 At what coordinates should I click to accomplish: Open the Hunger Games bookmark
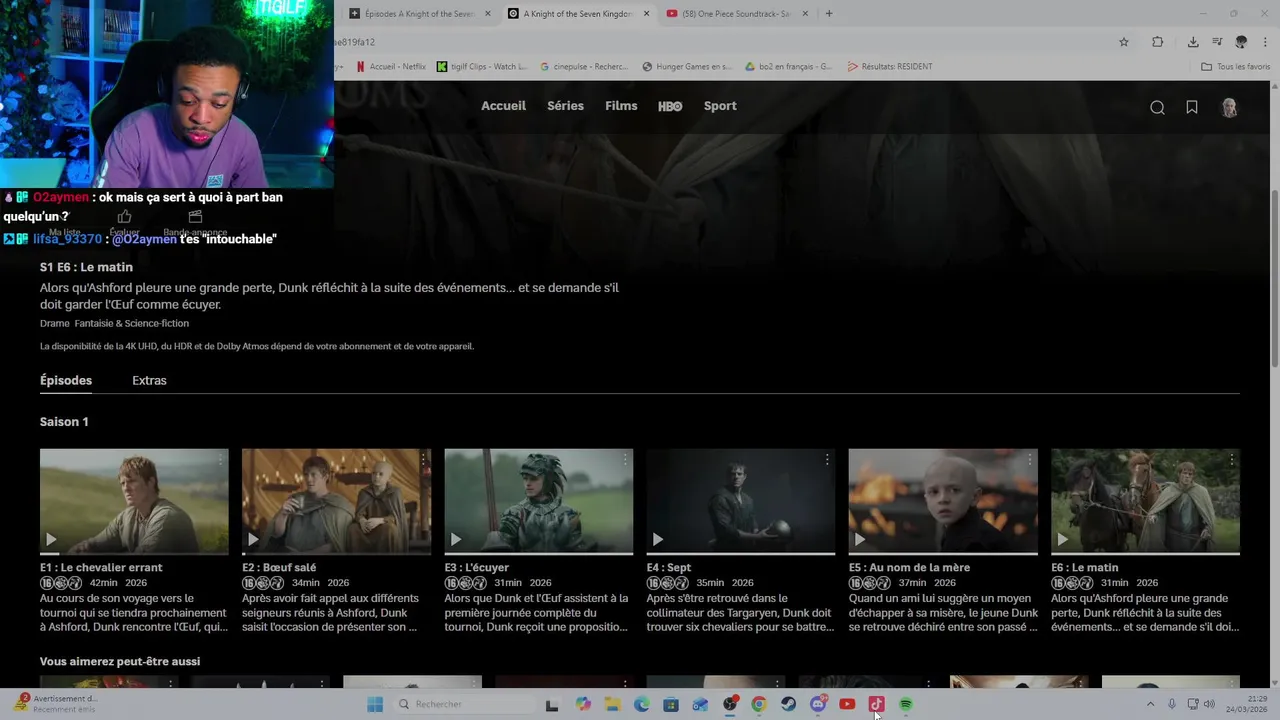point(687,67)
